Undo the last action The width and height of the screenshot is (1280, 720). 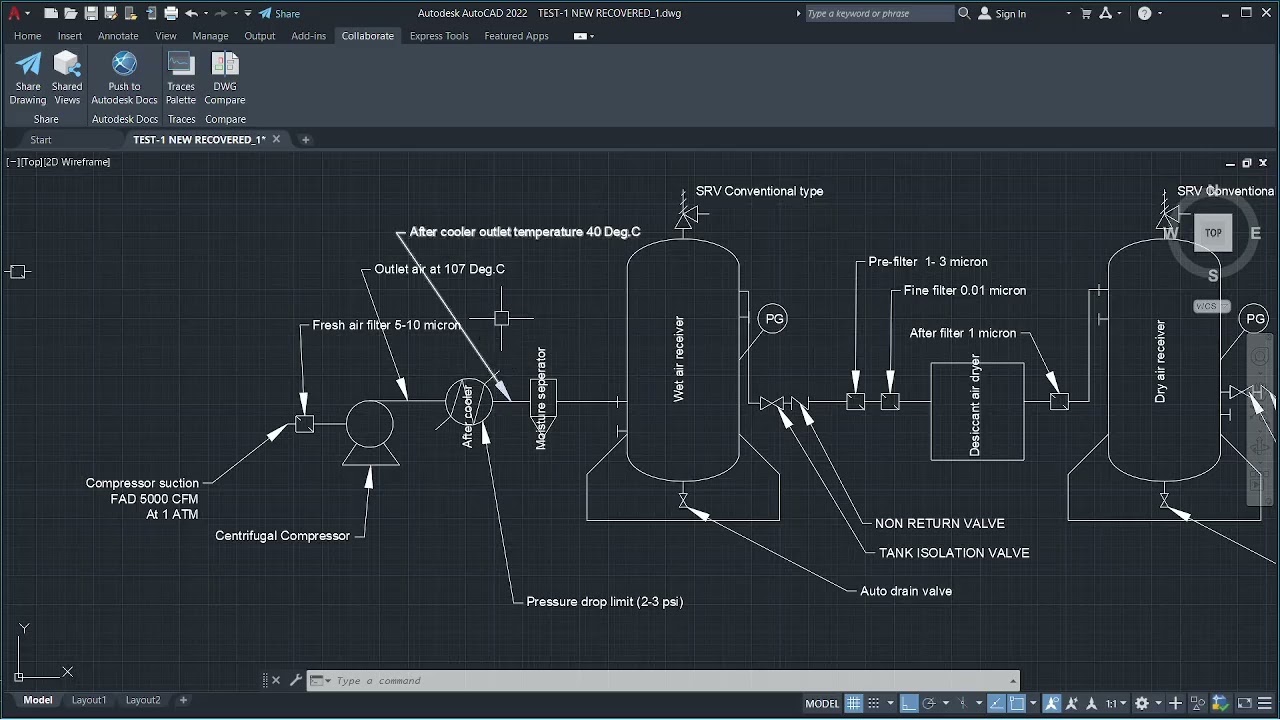(x=191, y=13)
